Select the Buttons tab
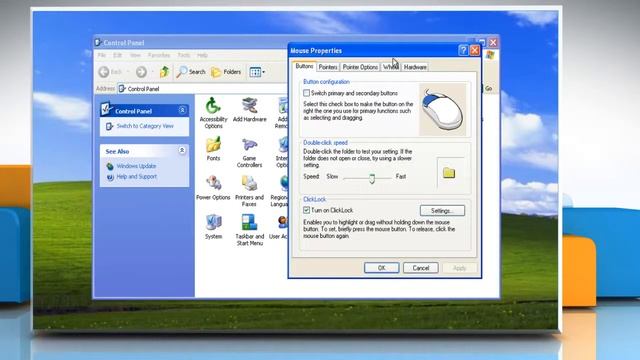Screen dimensions: 640x360 click(304, 66)
